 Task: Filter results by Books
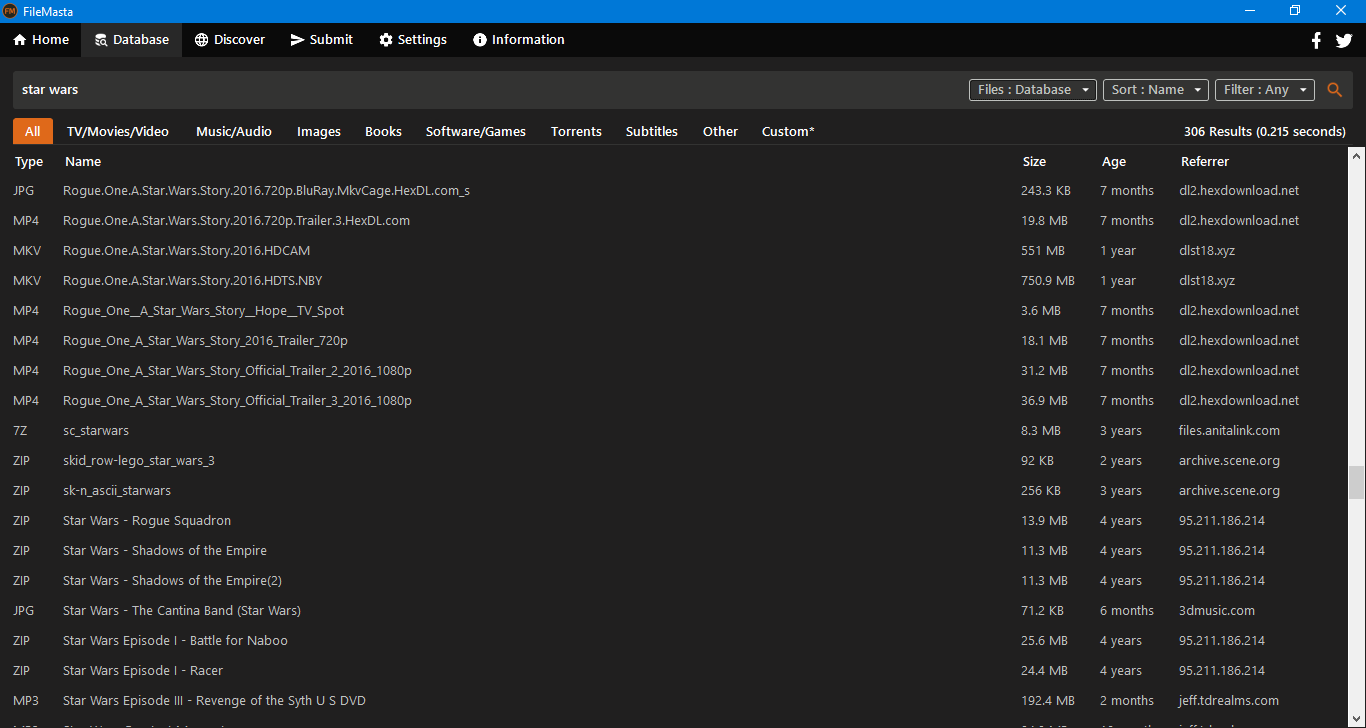(383, 132)
